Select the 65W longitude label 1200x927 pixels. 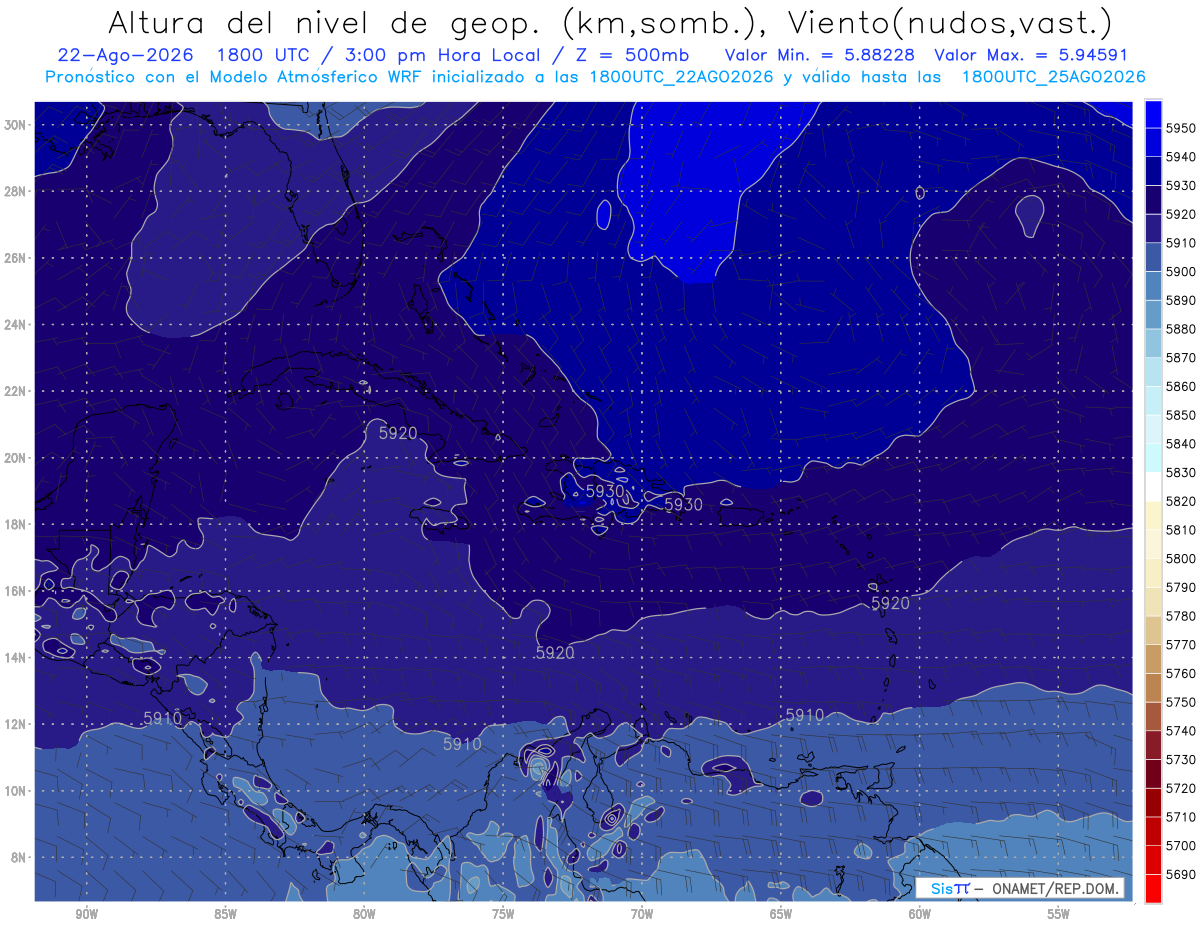tap(781, 914)
